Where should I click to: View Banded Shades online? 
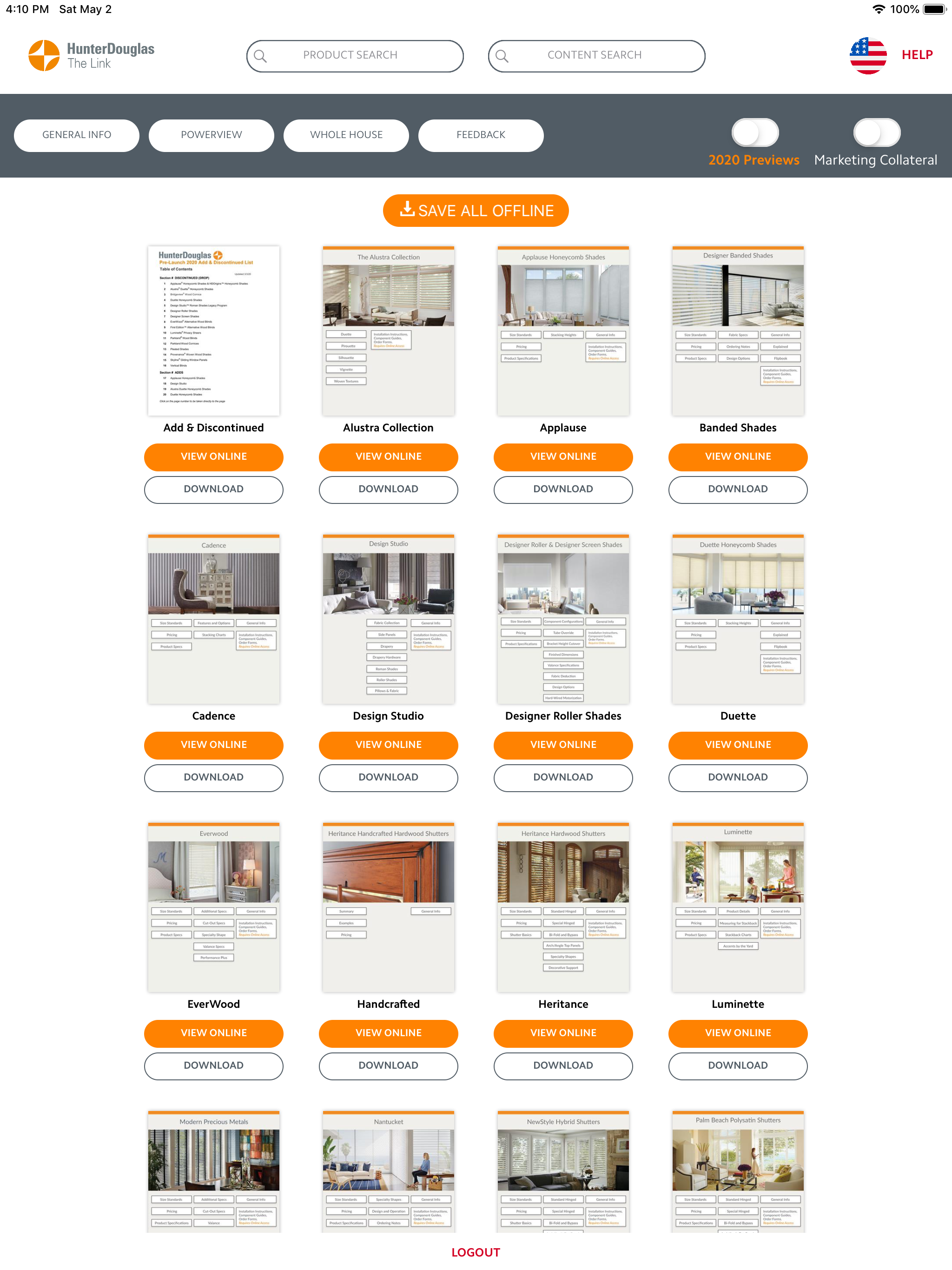point(738,457)
